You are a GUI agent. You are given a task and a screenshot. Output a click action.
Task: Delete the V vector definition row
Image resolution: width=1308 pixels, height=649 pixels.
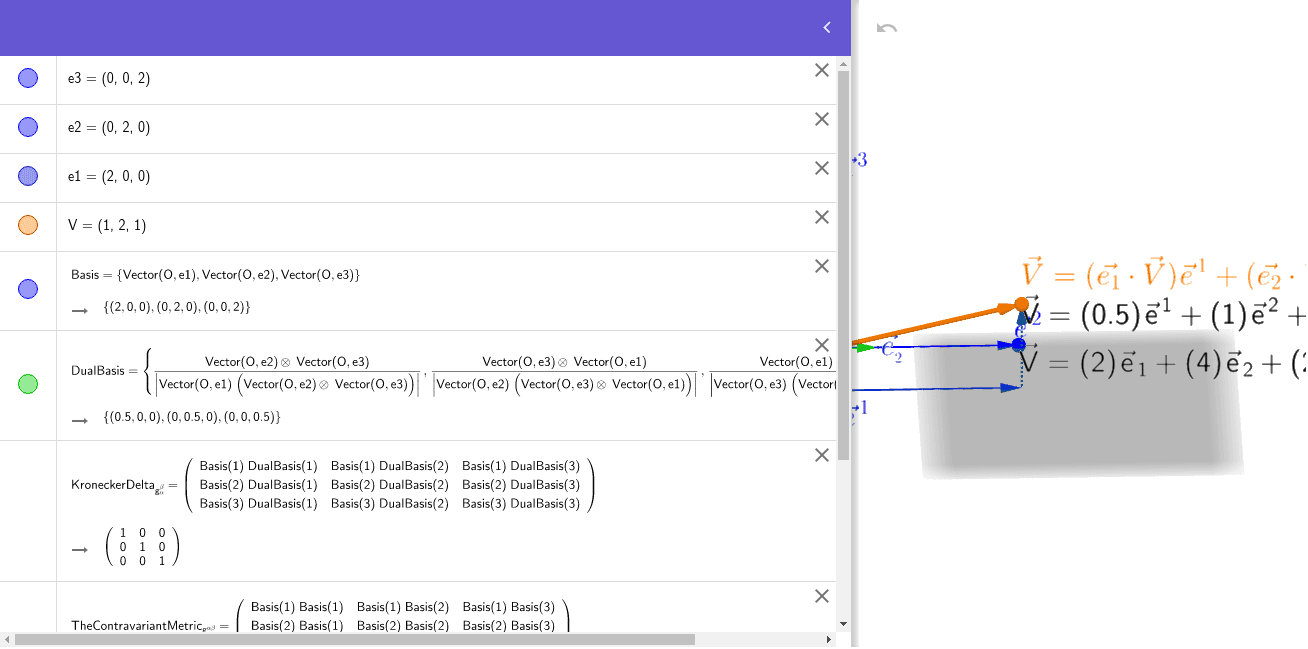pos(822,216)
